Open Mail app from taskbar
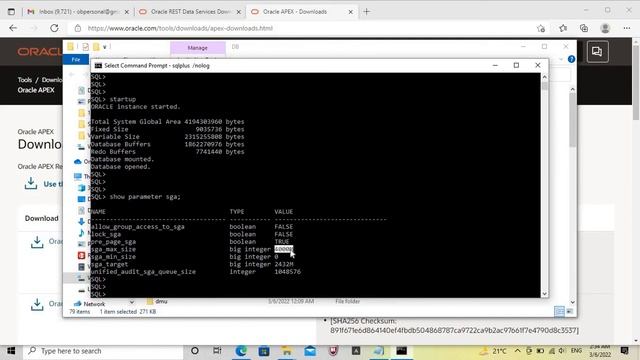The image size is (640, 360). point(310,351)
